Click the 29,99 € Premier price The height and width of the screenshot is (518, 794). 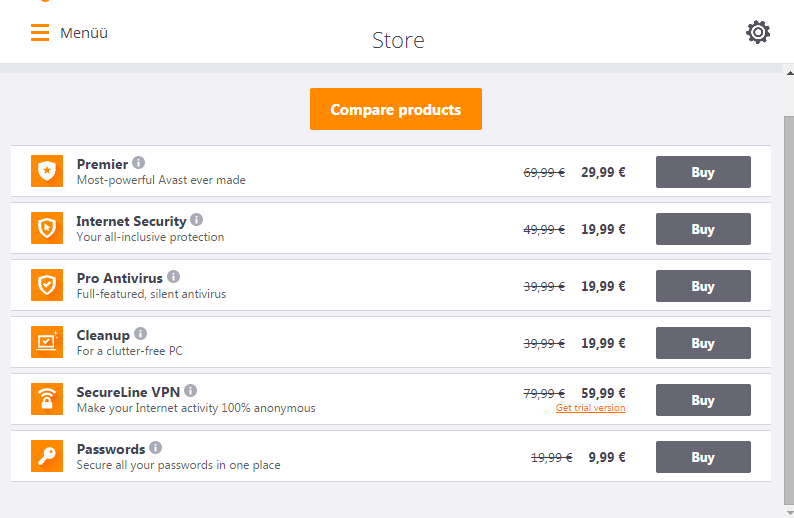[603, 173]
